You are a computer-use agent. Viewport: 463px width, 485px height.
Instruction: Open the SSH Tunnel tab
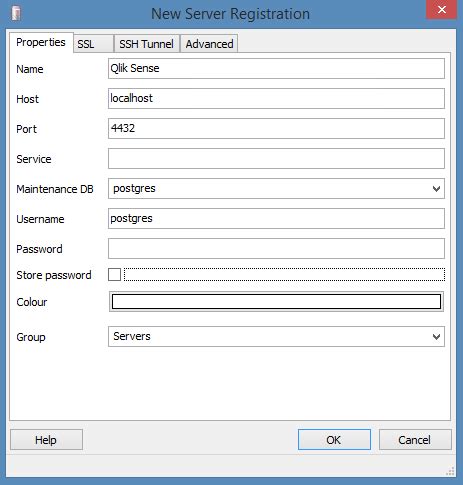[147, 44]
